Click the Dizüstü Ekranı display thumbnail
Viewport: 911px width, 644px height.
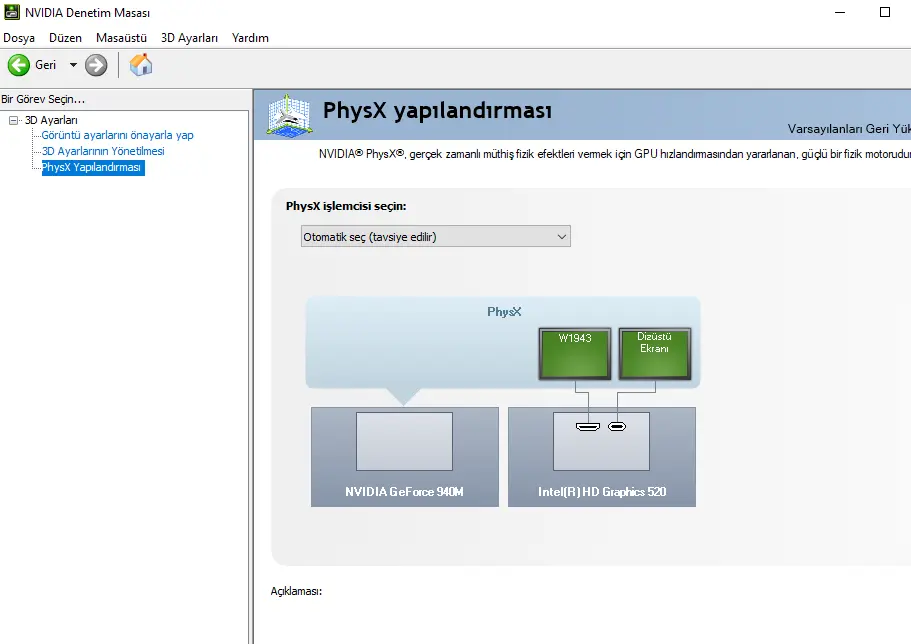(655, 354)
